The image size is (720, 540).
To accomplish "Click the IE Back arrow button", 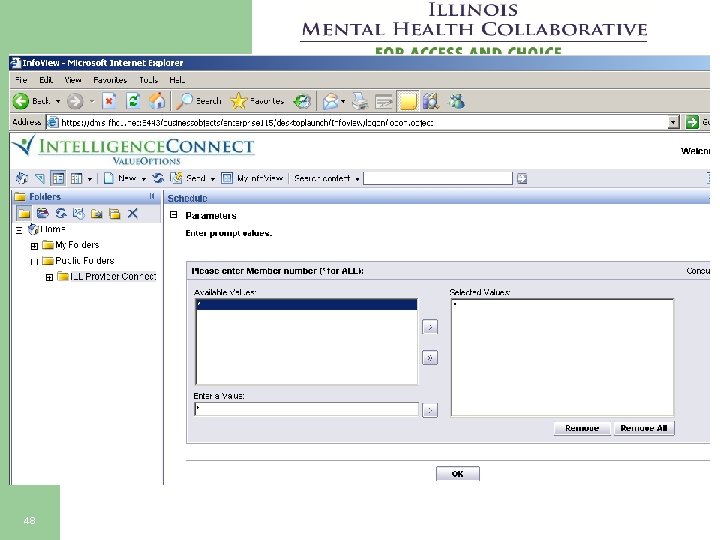I will click(x=21, y=101).
